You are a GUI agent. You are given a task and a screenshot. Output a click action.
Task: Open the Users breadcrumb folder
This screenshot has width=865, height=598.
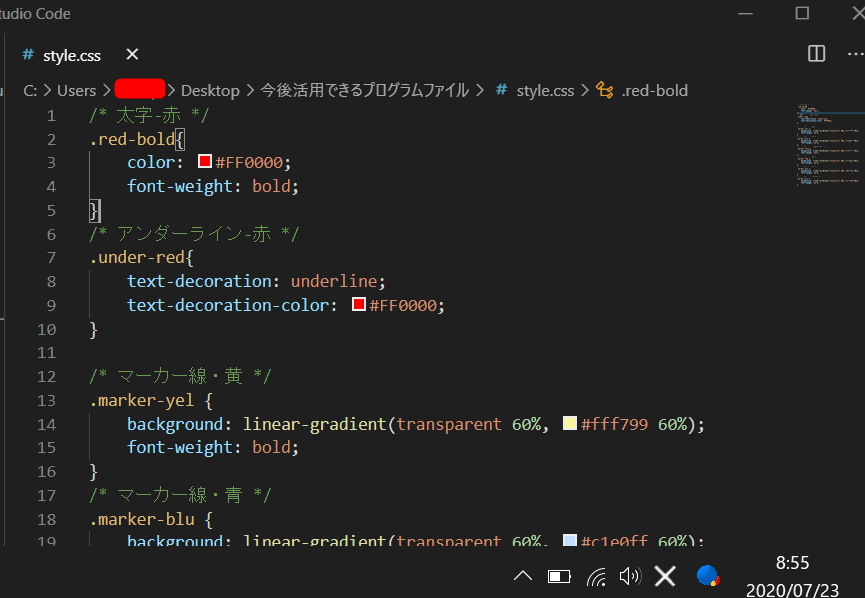[x=77, y=90]
